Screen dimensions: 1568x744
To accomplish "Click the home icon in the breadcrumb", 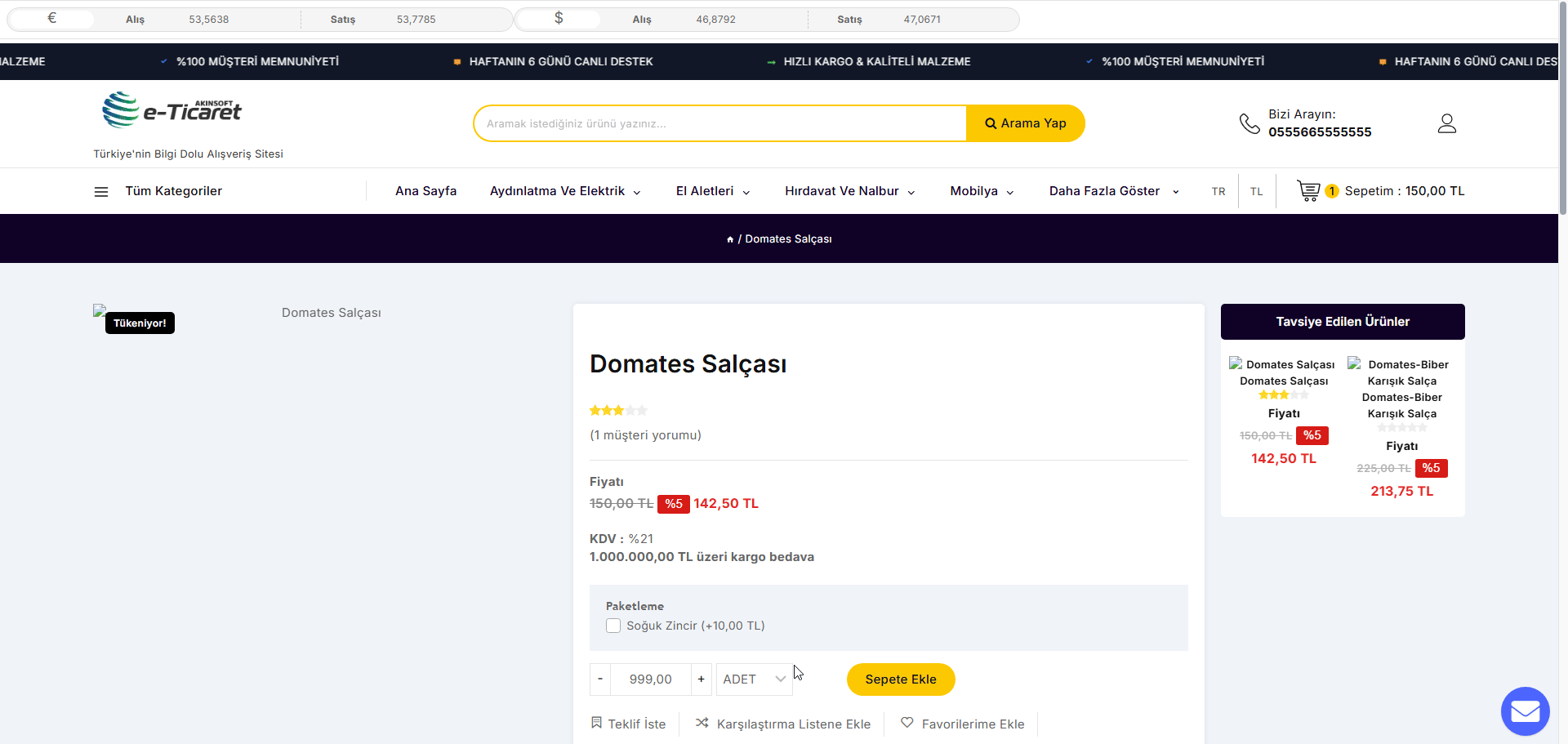I will point(730,239).
